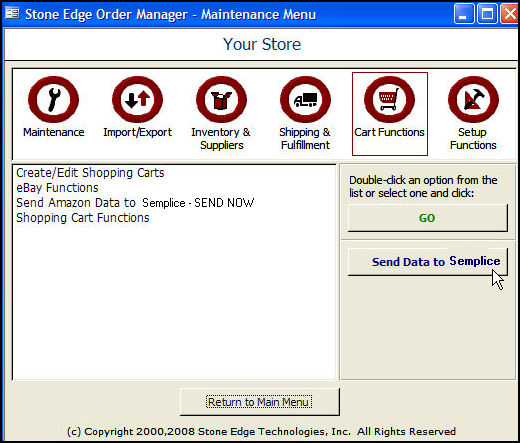Select the Import/Export arrows icon
This screenshot has height=443, width=520.
pyautogui.click(x=137, y=99)
